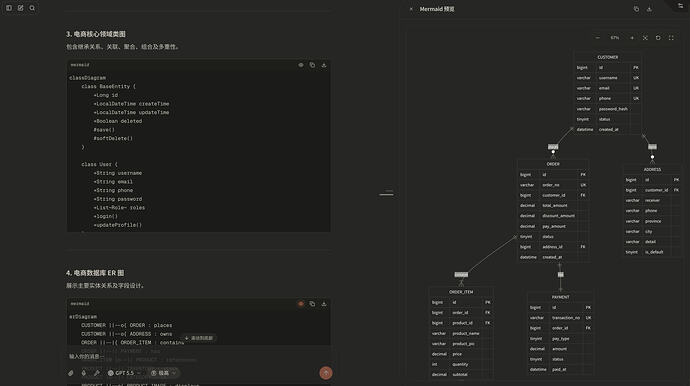Click 'username' in CUSTOMER table

click(x=608, y=78)
